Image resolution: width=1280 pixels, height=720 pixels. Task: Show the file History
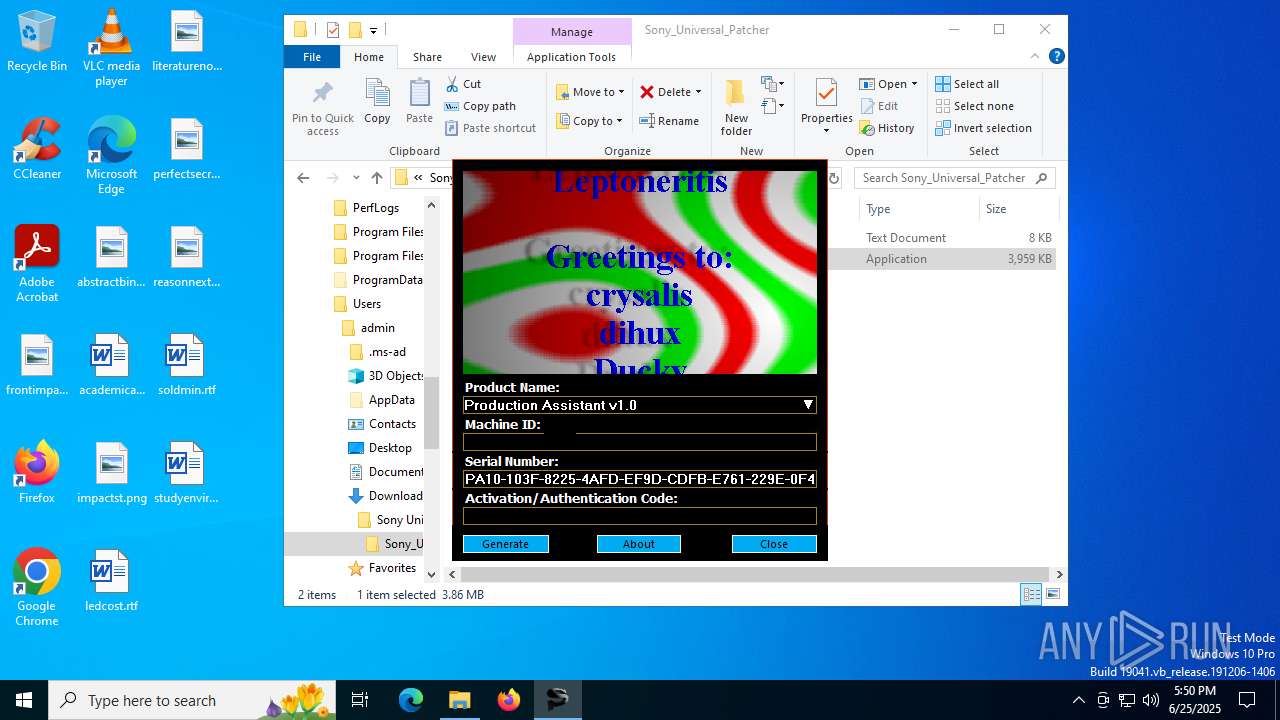(887, 128)
